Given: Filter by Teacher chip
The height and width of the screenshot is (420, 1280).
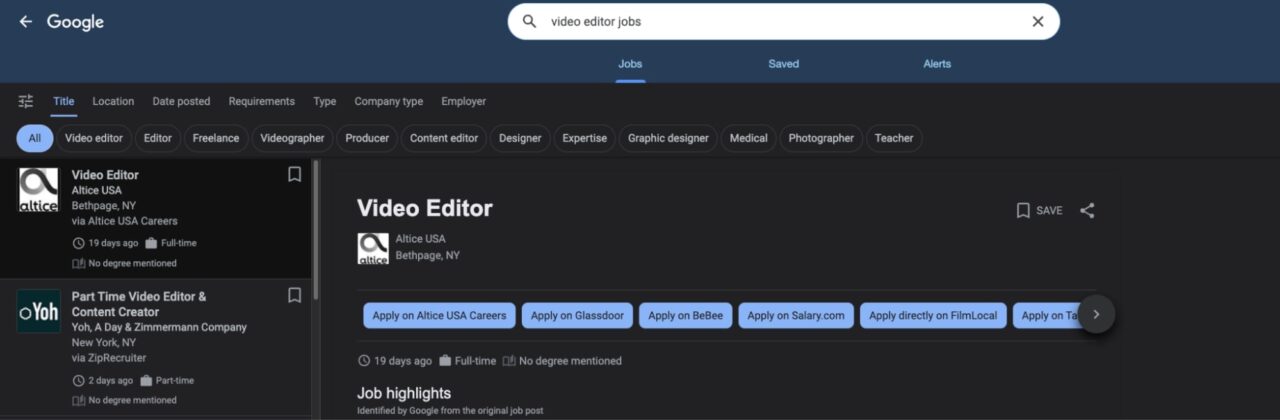Looking at the screenshot, I should [894, 138].
